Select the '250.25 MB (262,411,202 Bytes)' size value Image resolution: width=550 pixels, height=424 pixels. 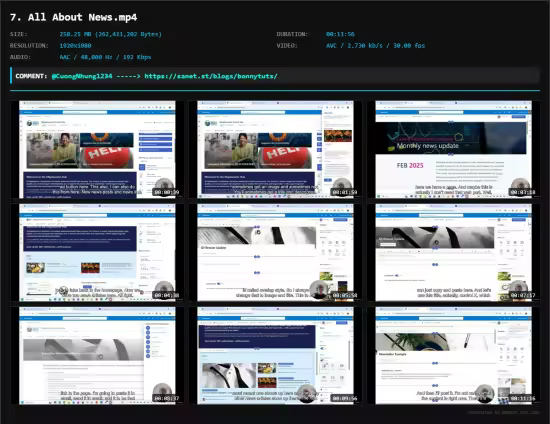click(110, 34)
